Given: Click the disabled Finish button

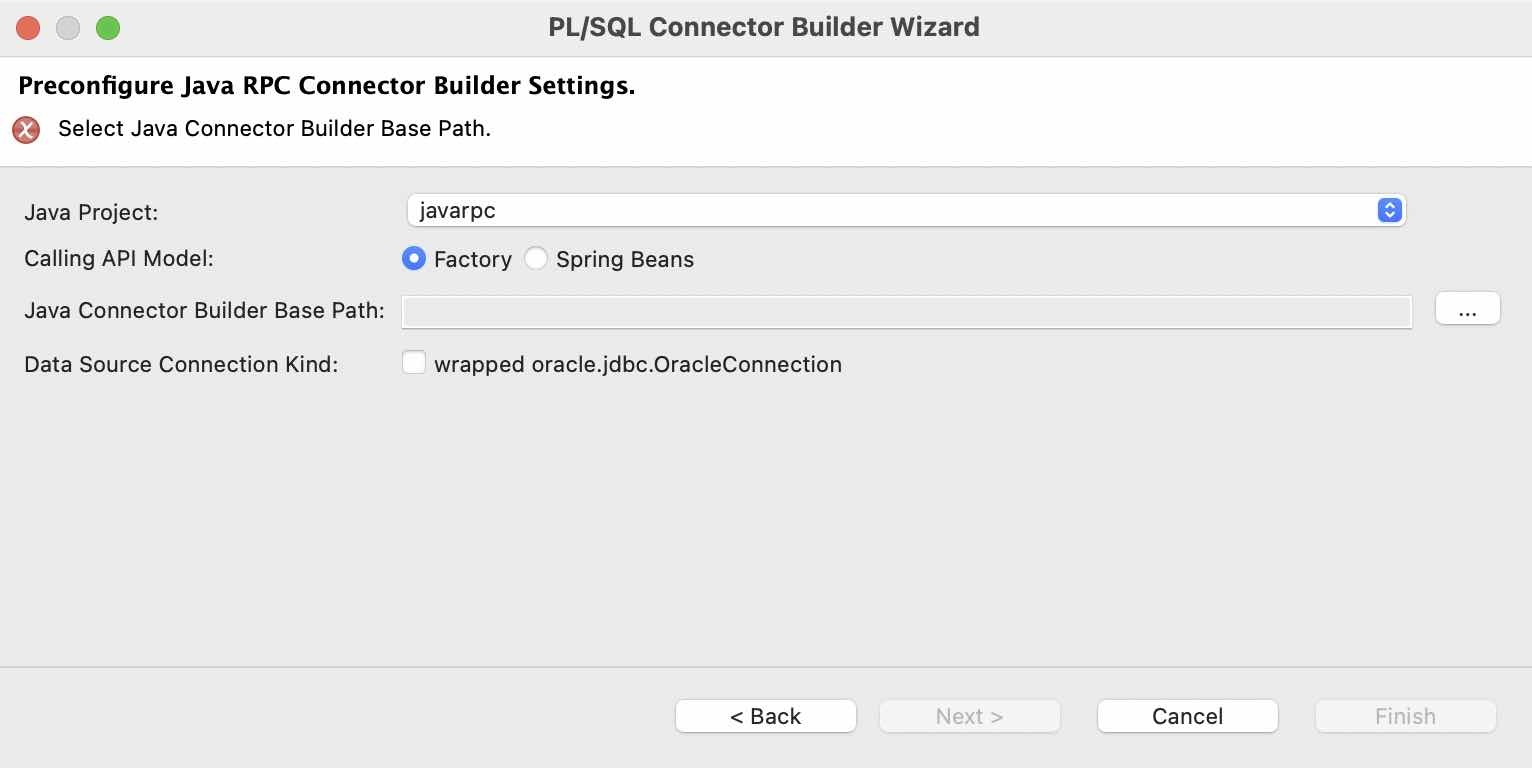Looking at the screenshot, I should 1404,716.
